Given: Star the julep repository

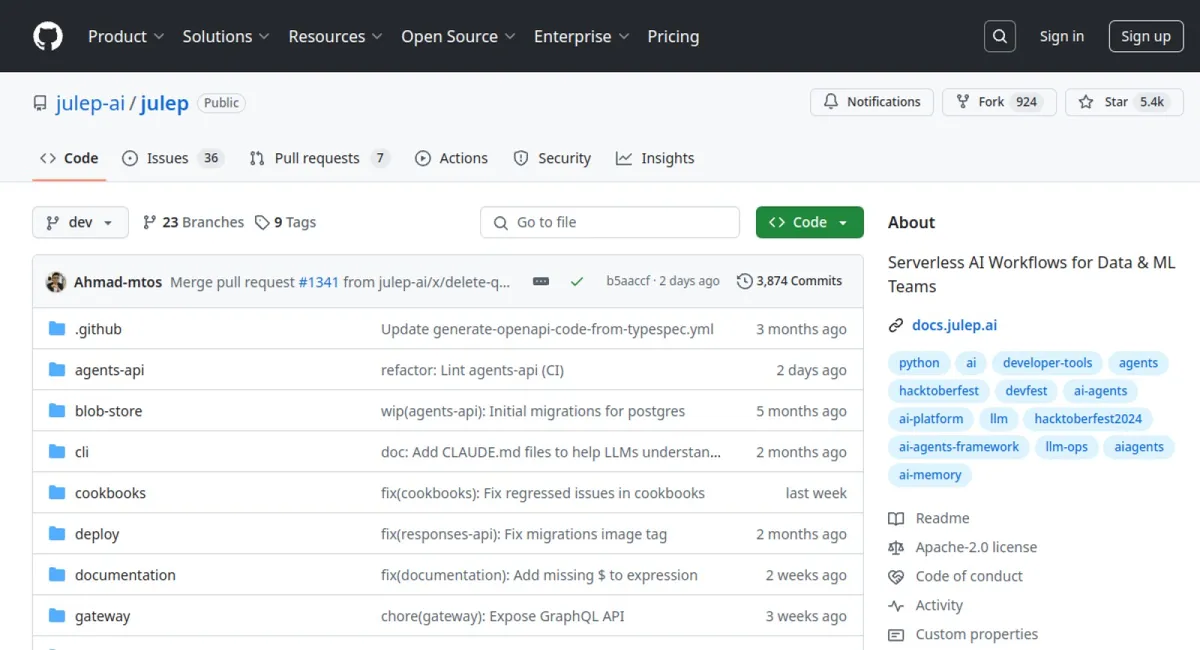Looking at the screenshot, I should click(1125, 102).
